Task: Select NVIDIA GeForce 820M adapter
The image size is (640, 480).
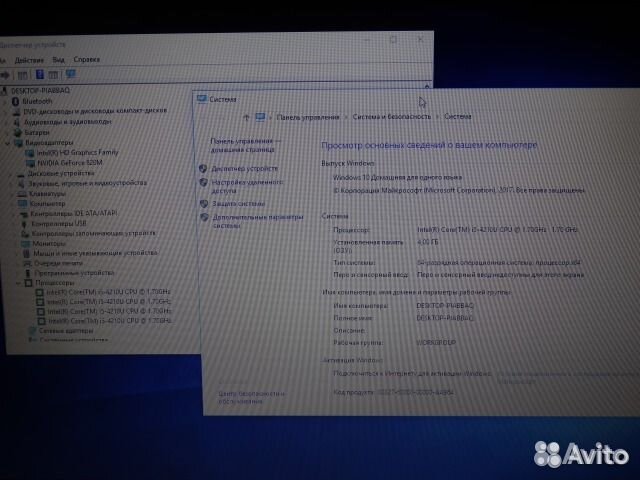Action: [x=70, y=163]
